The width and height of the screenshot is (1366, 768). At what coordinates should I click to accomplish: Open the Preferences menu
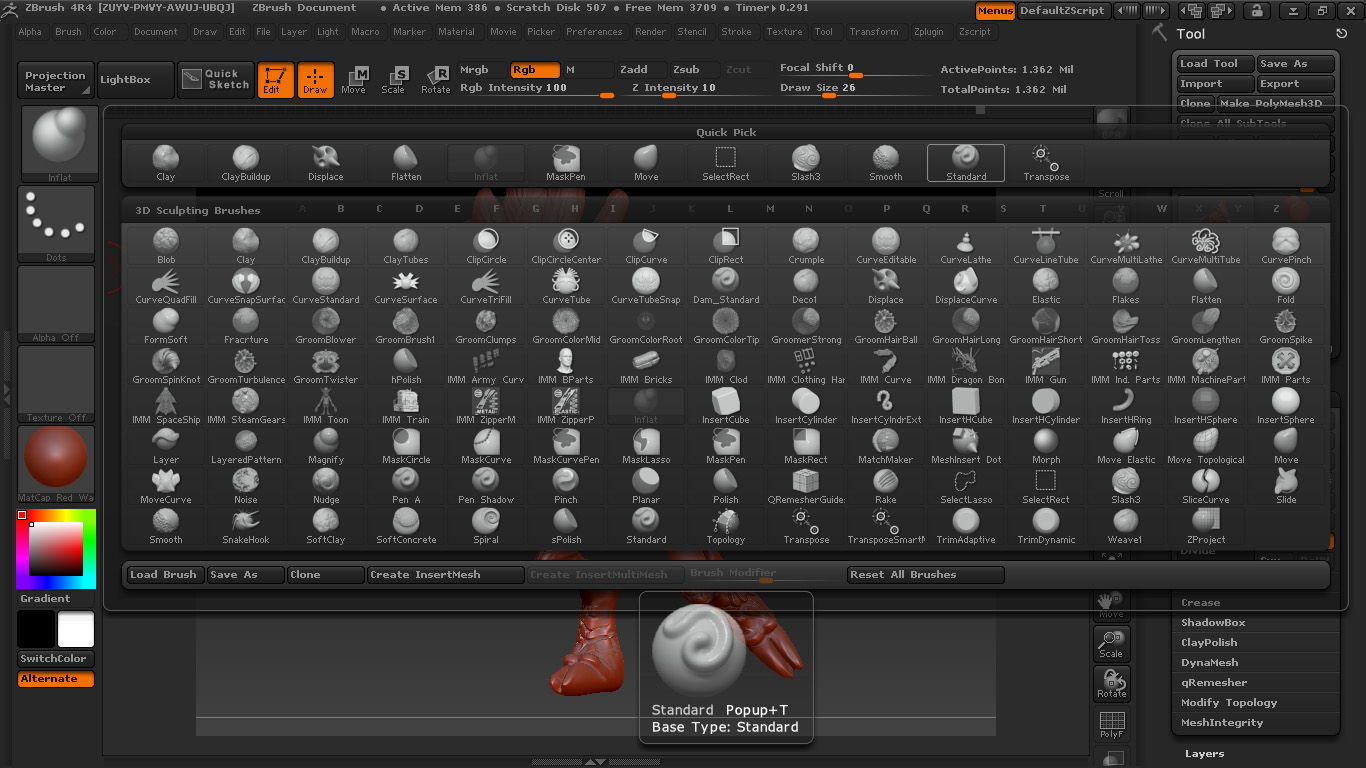594,32
